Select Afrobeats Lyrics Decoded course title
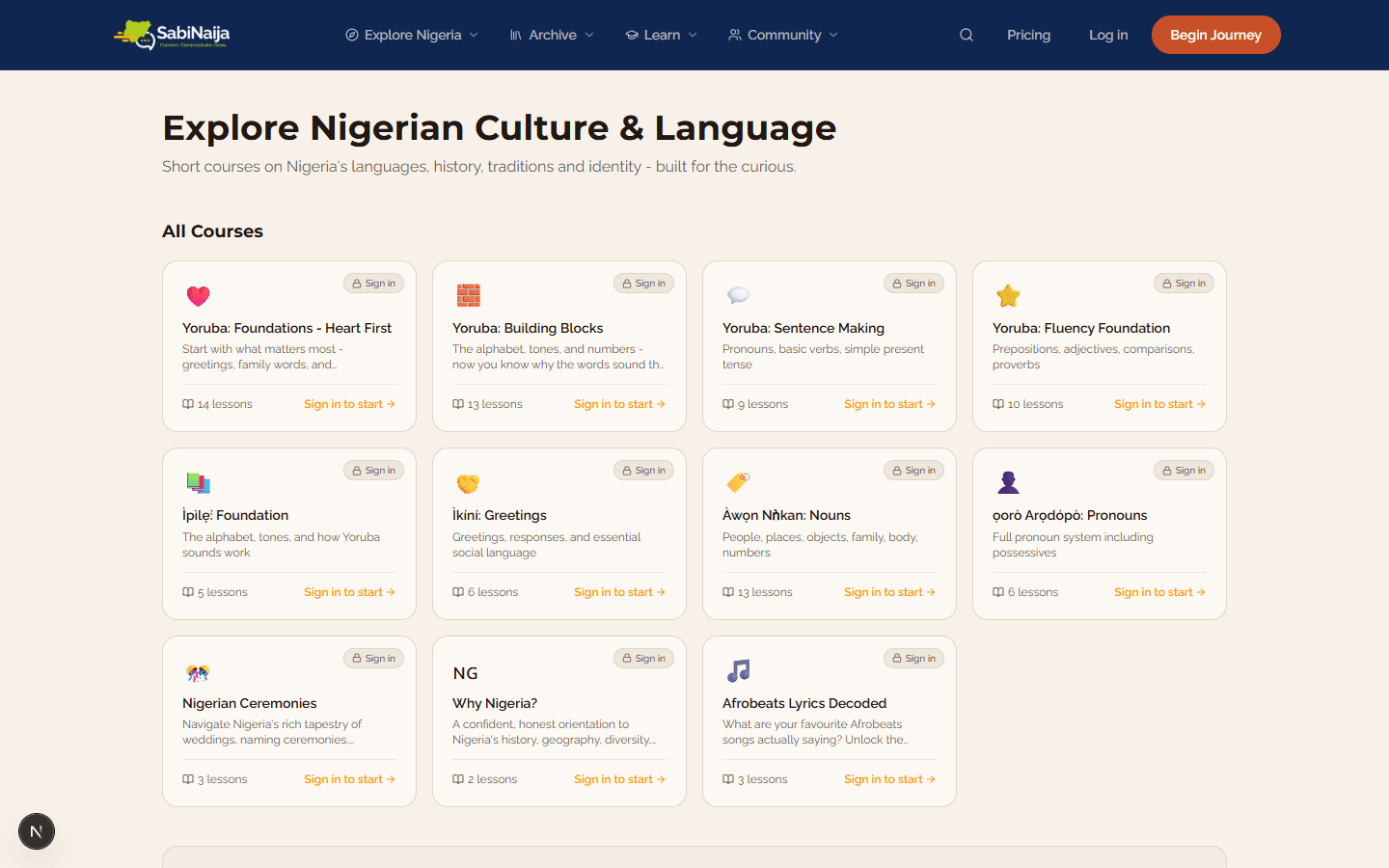 tap(804, 703)
